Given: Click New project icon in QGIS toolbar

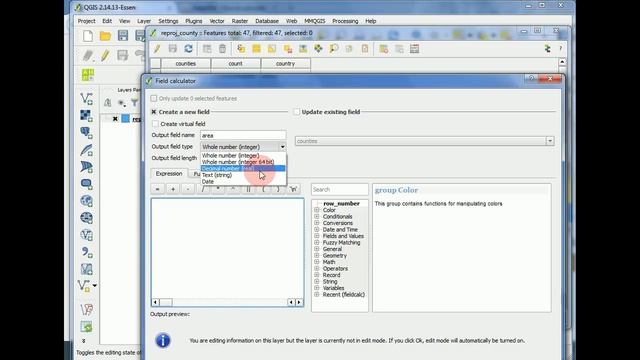Looking at the screenshot, I should pos(88,36).
